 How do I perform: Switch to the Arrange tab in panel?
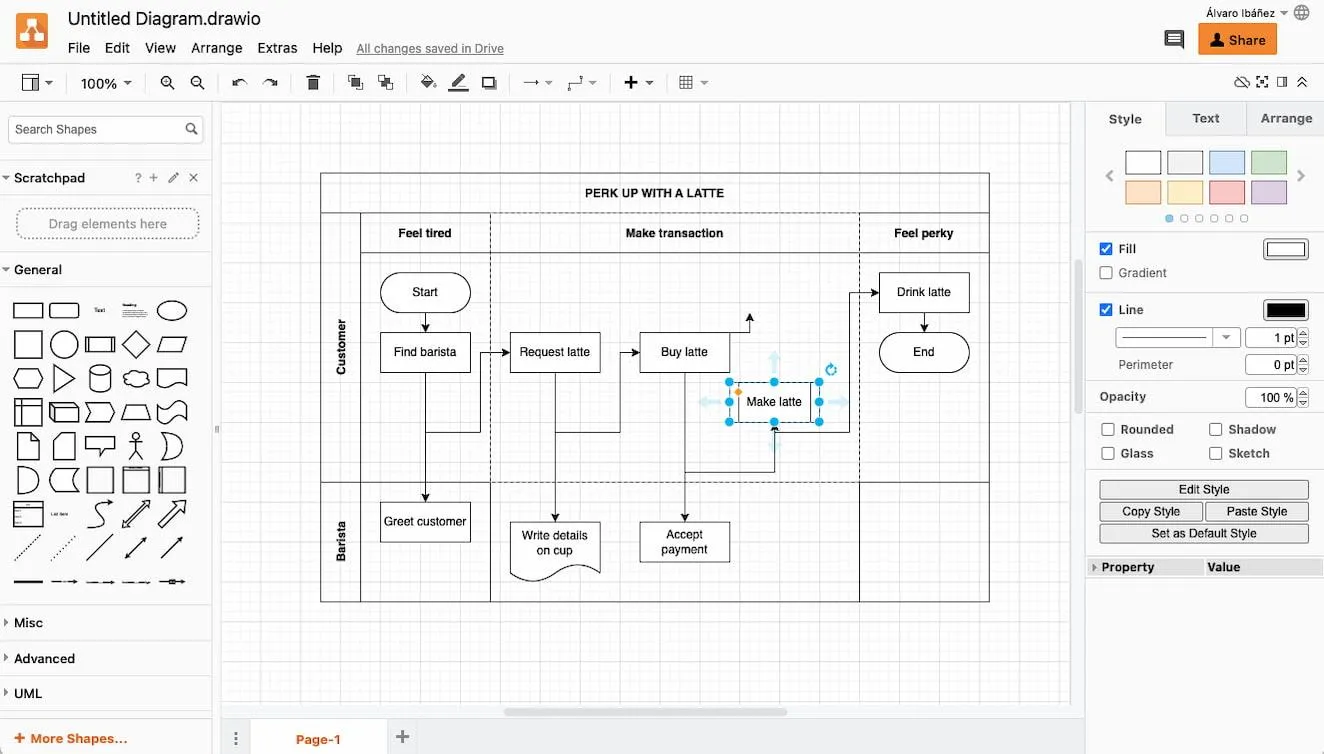(1286, 118)
